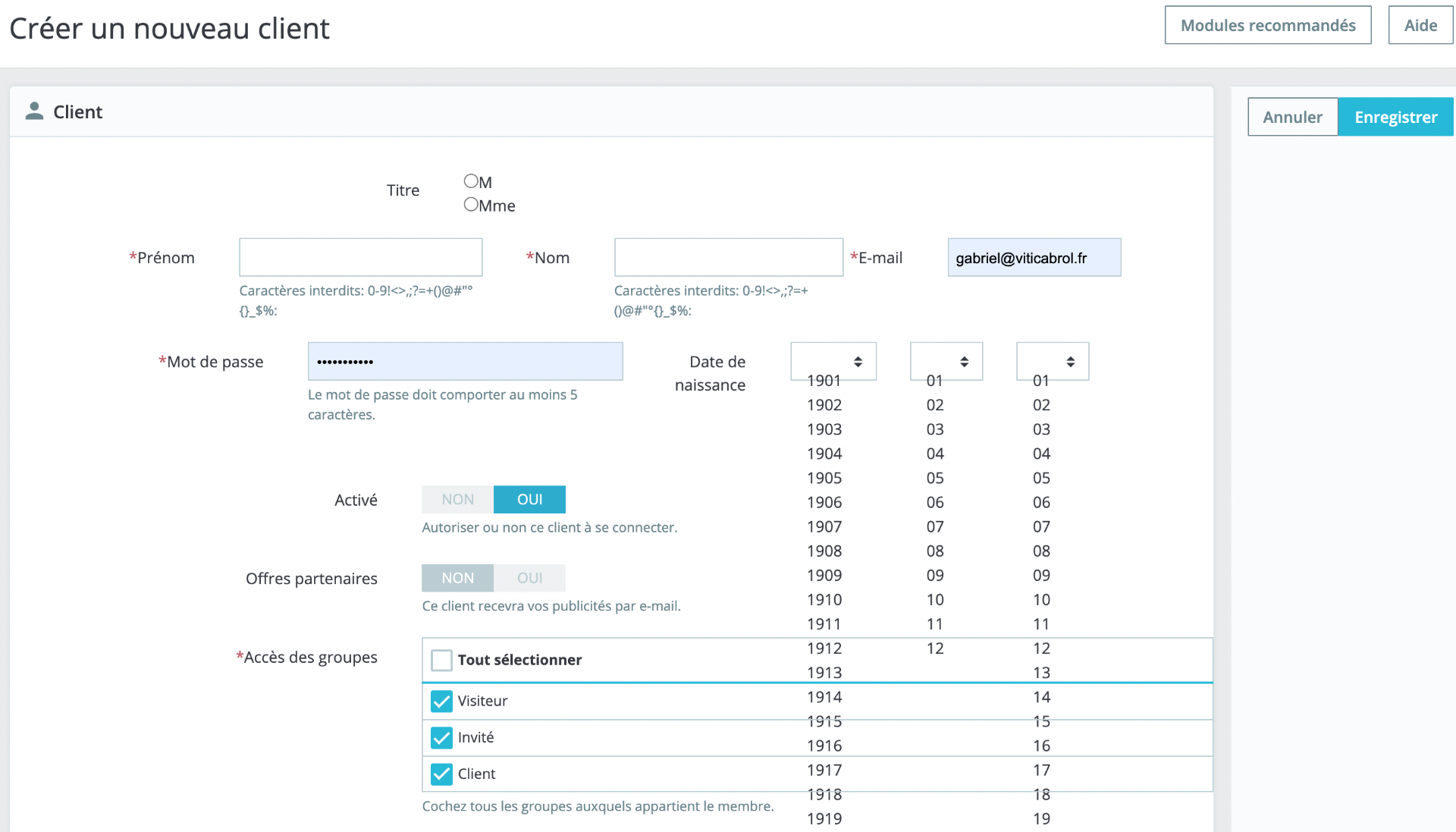
Task: Open Modules recommandés
Action: point(1268,25)
